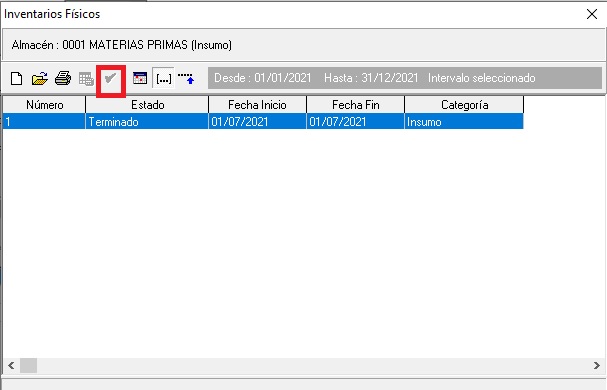Close the Inventarios Físicos window
Image resolution: width=607 pixels, height=390 pixels.
[x=592, y=14]
